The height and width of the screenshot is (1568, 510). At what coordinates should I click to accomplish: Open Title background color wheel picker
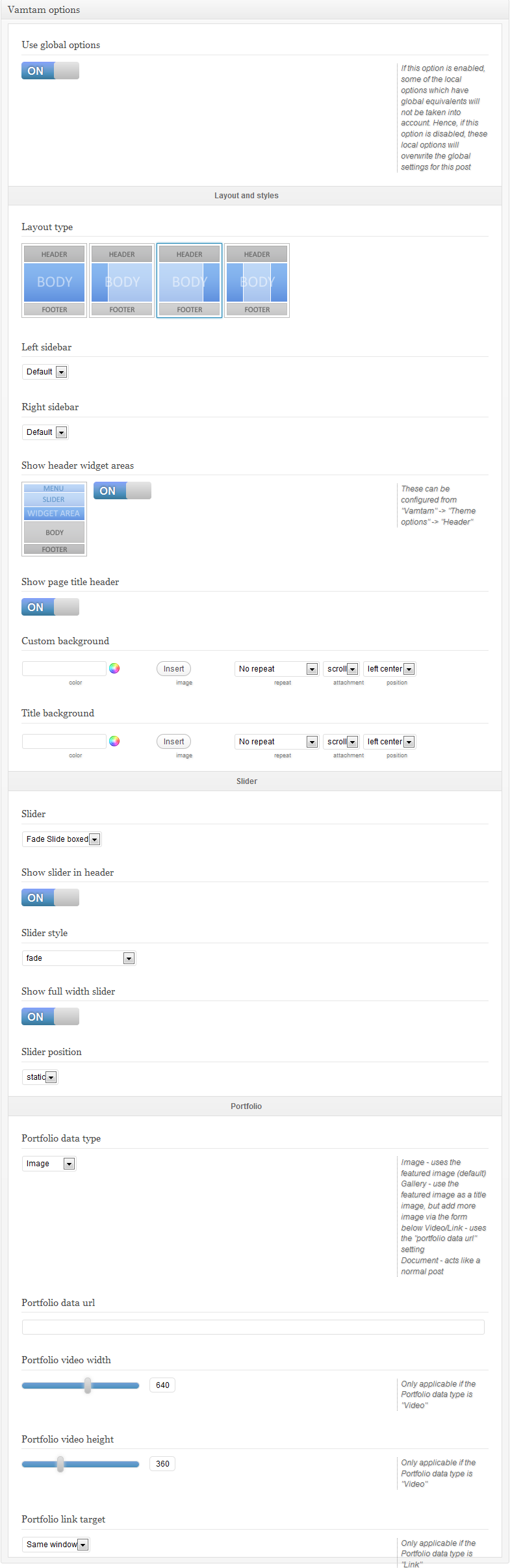(114, 741)
